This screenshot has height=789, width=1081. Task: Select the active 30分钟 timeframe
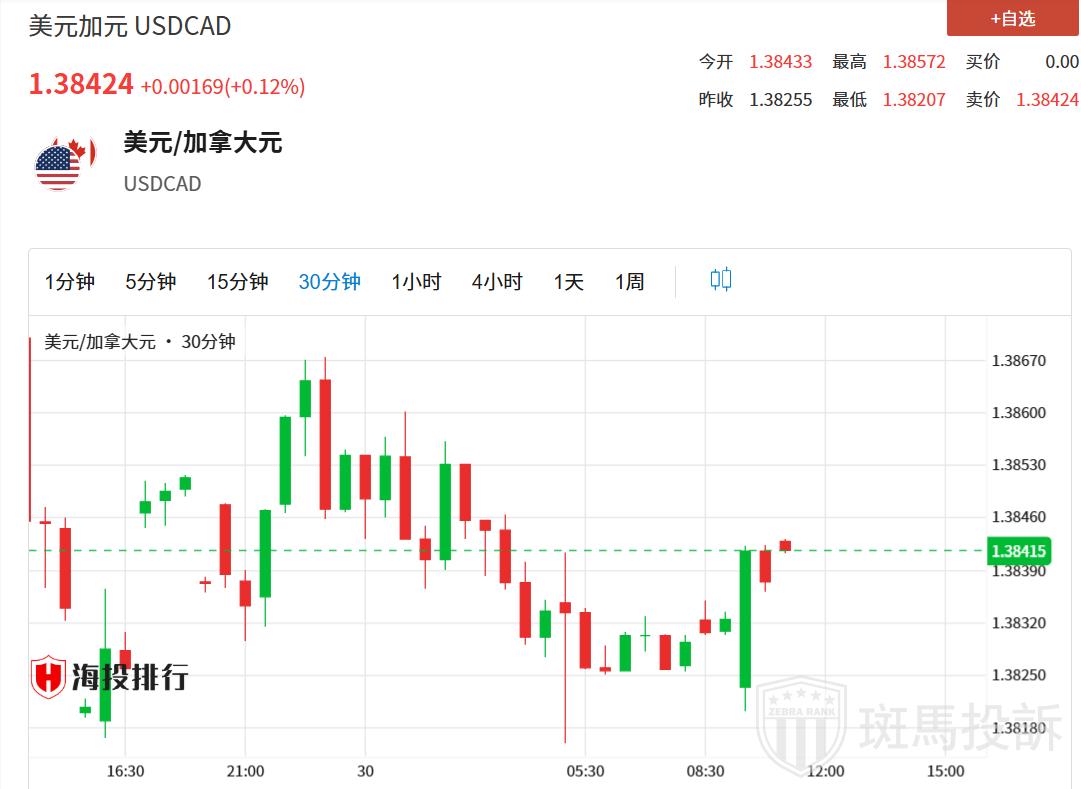(329, 282)
